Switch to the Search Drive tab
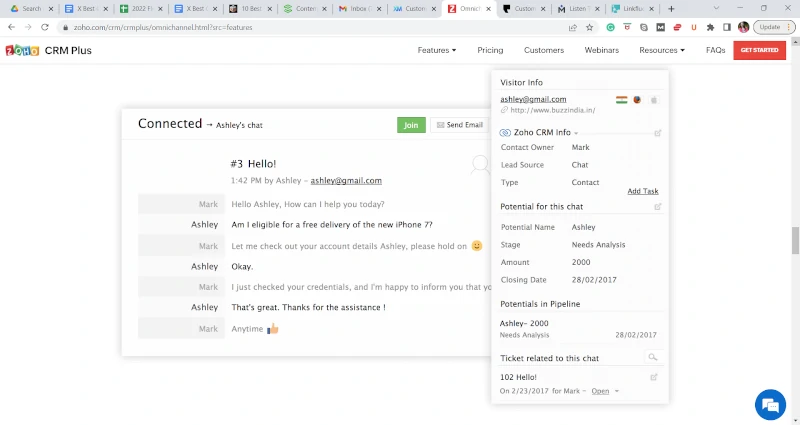Screen dimensions: 800x425 tap(32, 9)
